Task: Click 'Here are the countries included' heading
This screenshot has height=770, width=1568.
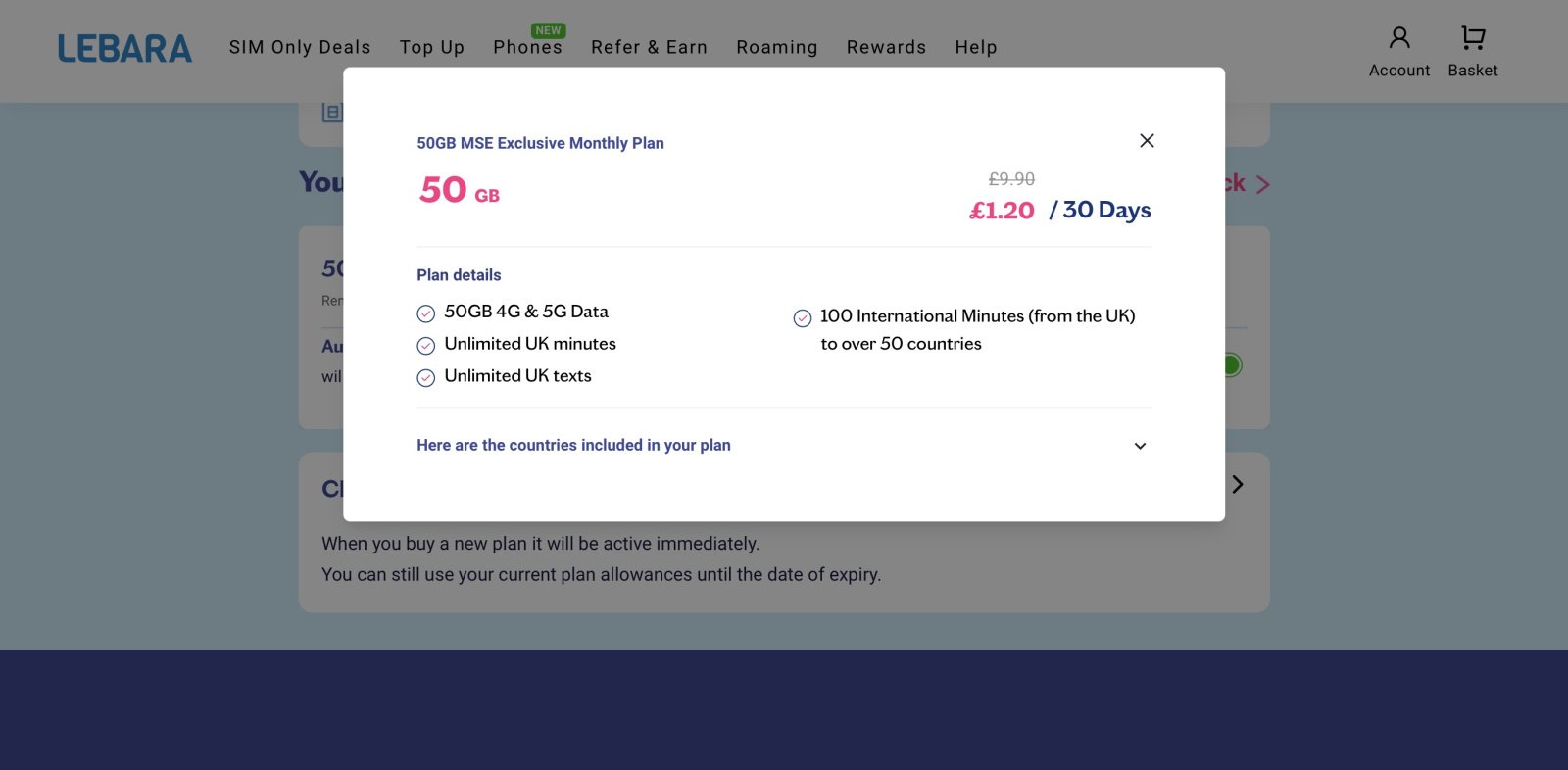Action: (573, 445)
